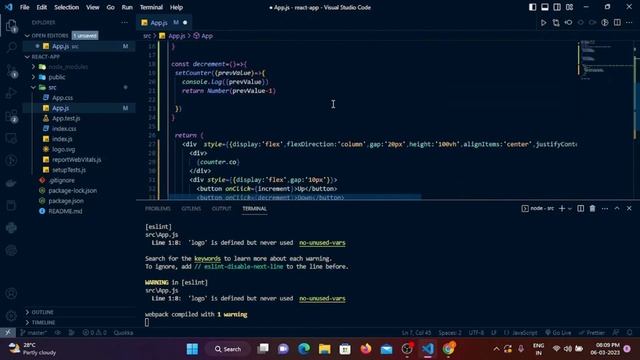Open the Search view in activity bar
Screen dimensions: 640x360
click(x=11, y=47)
